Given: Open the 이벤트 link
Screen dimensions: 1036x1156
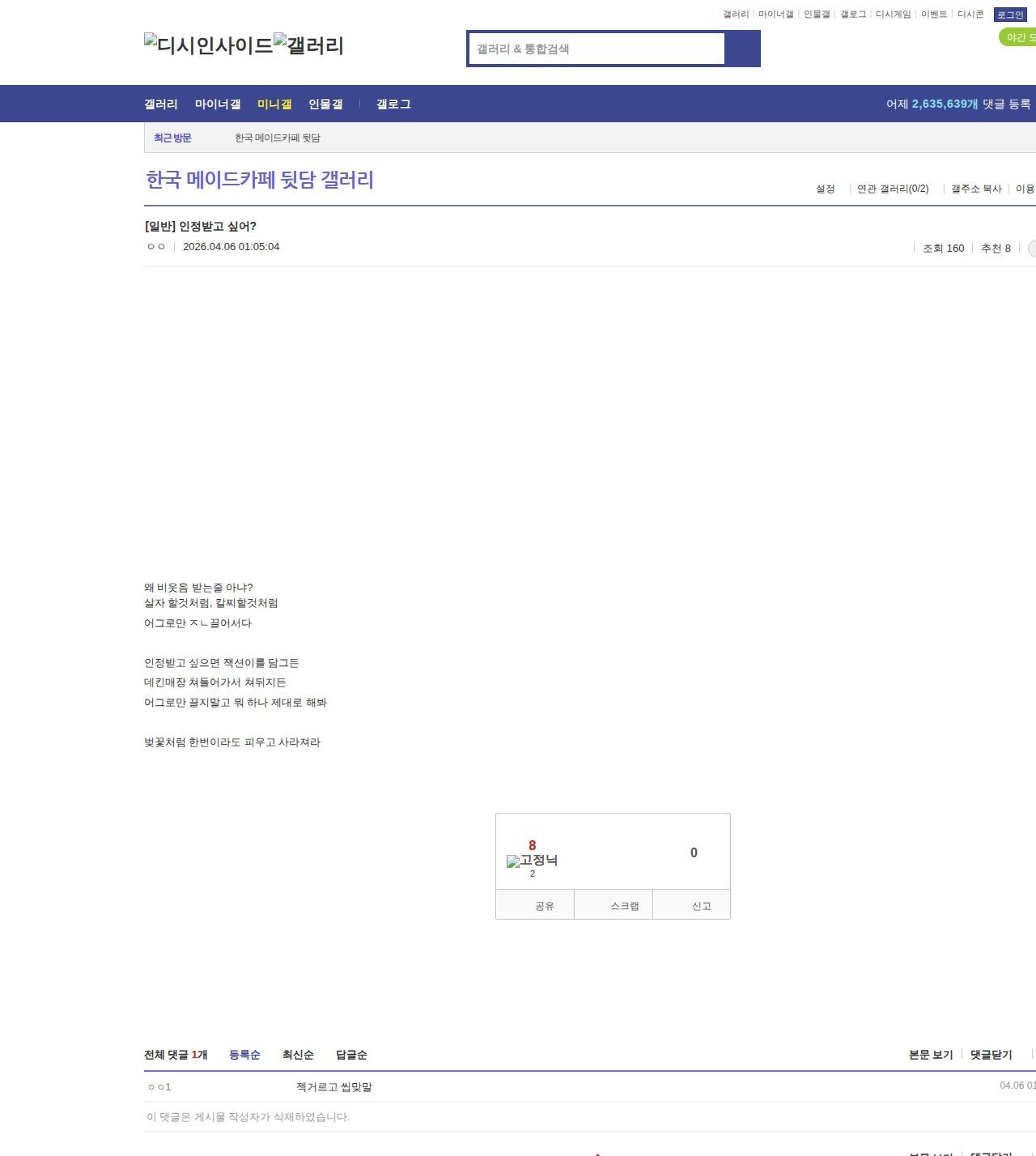Looking at the screenshot, I should (x=934, y=15).
